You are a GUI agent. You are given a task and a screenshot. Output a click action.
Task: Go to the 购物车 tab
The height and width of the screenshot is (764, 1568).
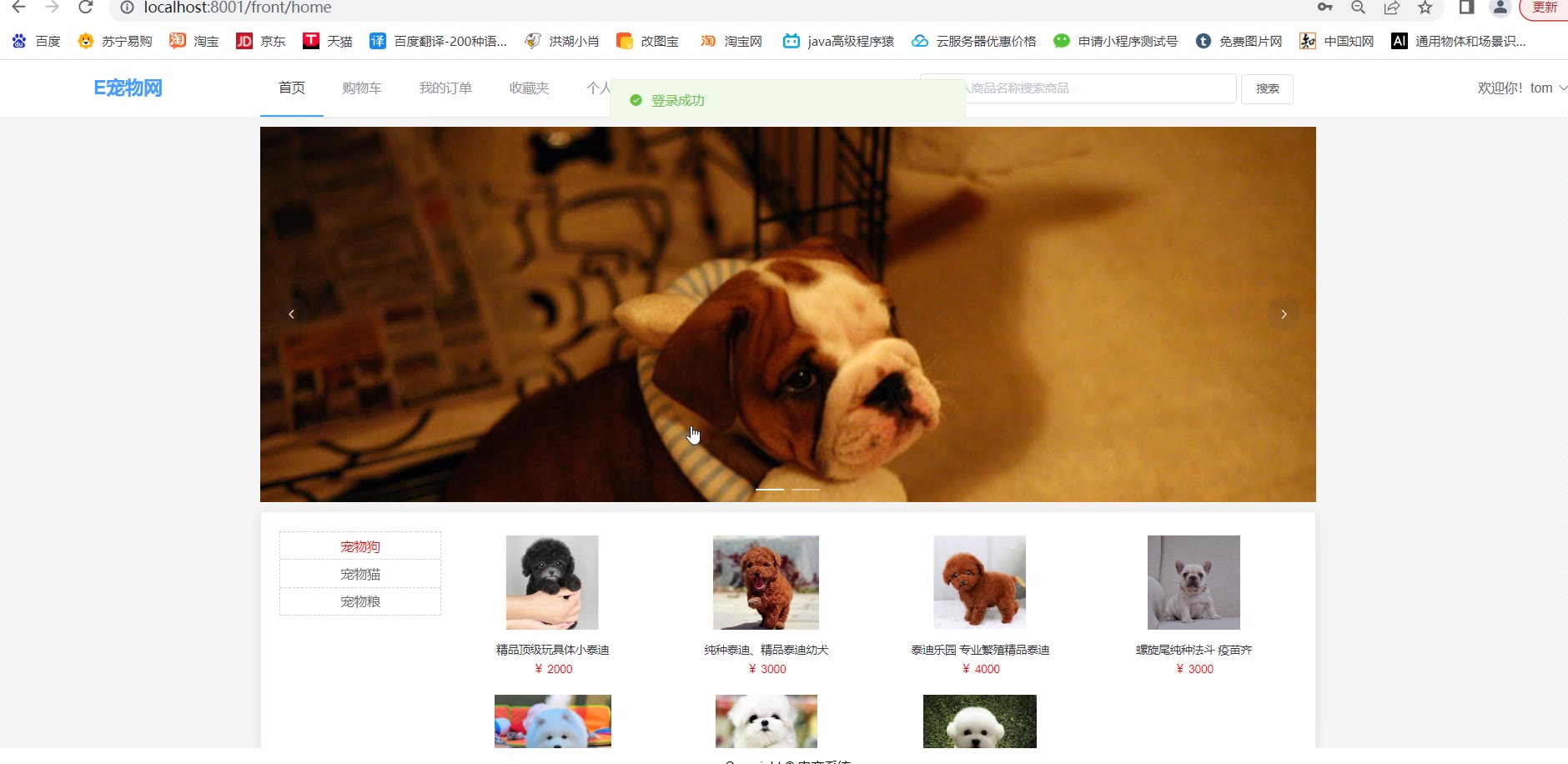pos(362,88)
